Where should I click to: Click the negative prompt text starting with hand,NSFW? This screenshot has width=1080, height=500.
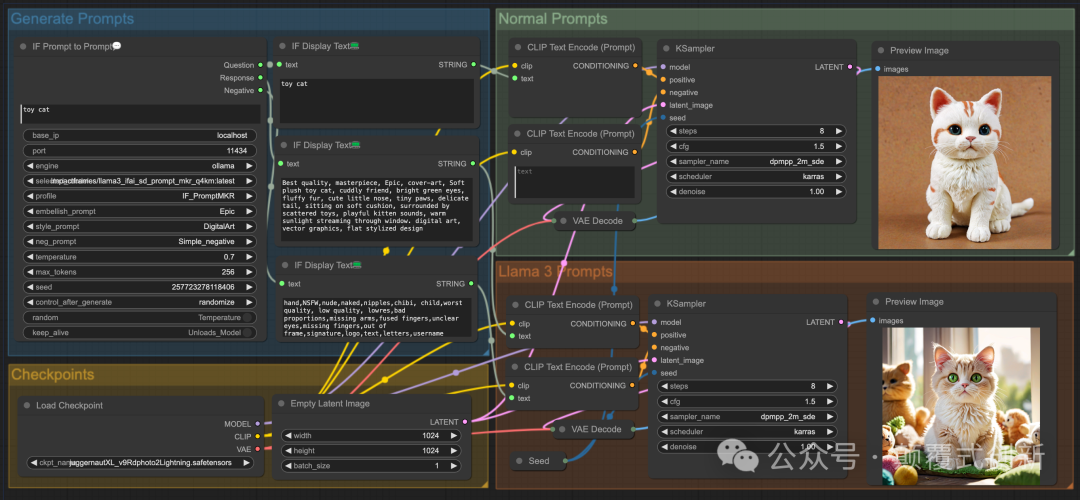376,317
